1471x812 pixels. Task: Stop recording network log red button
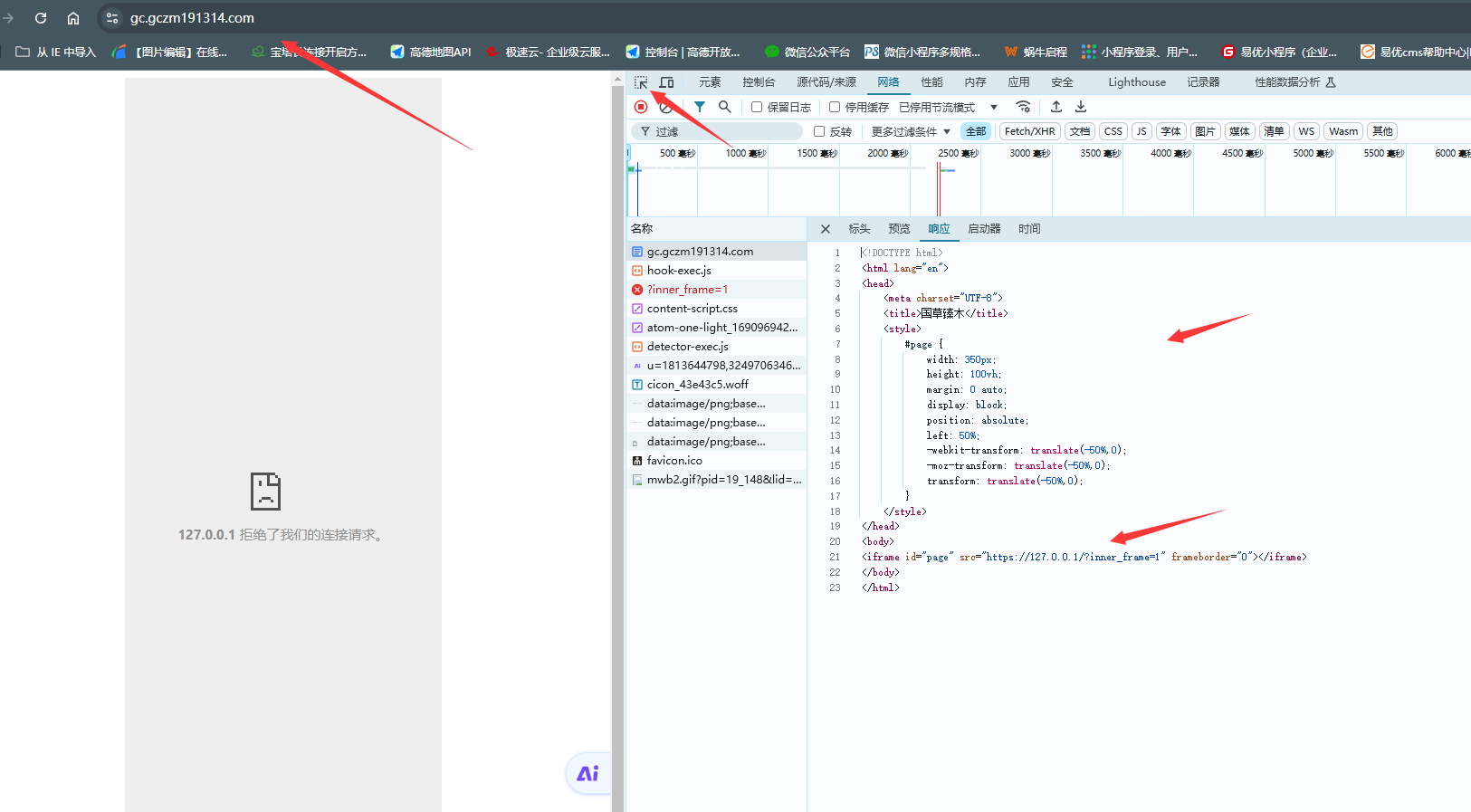[x=641, y=107]
